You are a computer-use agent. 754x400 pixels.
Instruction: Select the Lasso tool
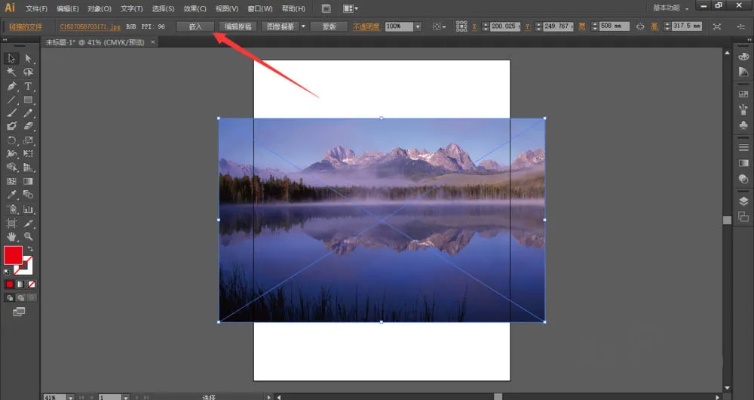click(28, 72)
